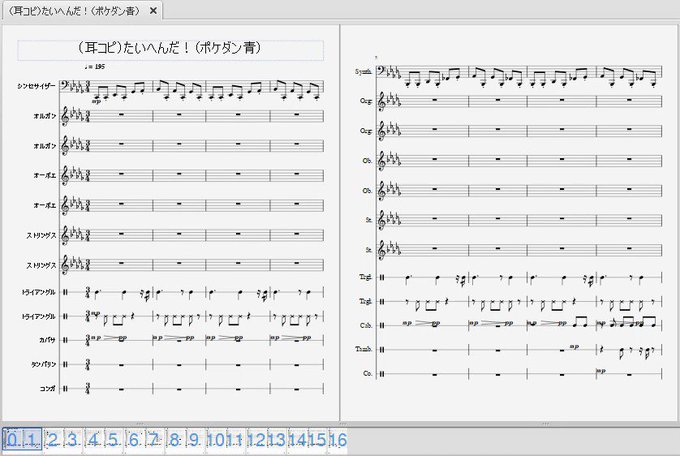Jump to page 5 in the navigator

tap(113, 440)
